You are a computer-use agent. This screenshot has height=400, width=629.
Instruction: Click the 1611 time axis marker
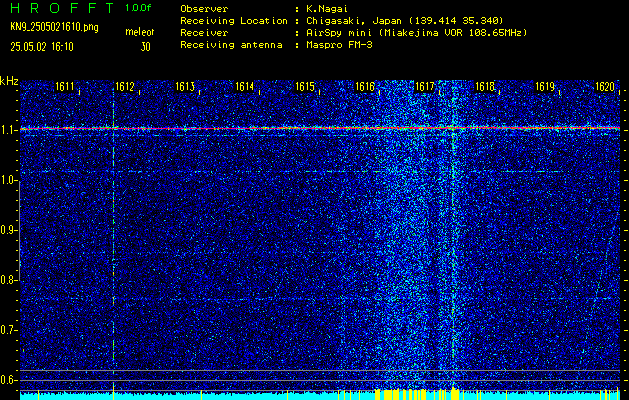coord(65,86)
